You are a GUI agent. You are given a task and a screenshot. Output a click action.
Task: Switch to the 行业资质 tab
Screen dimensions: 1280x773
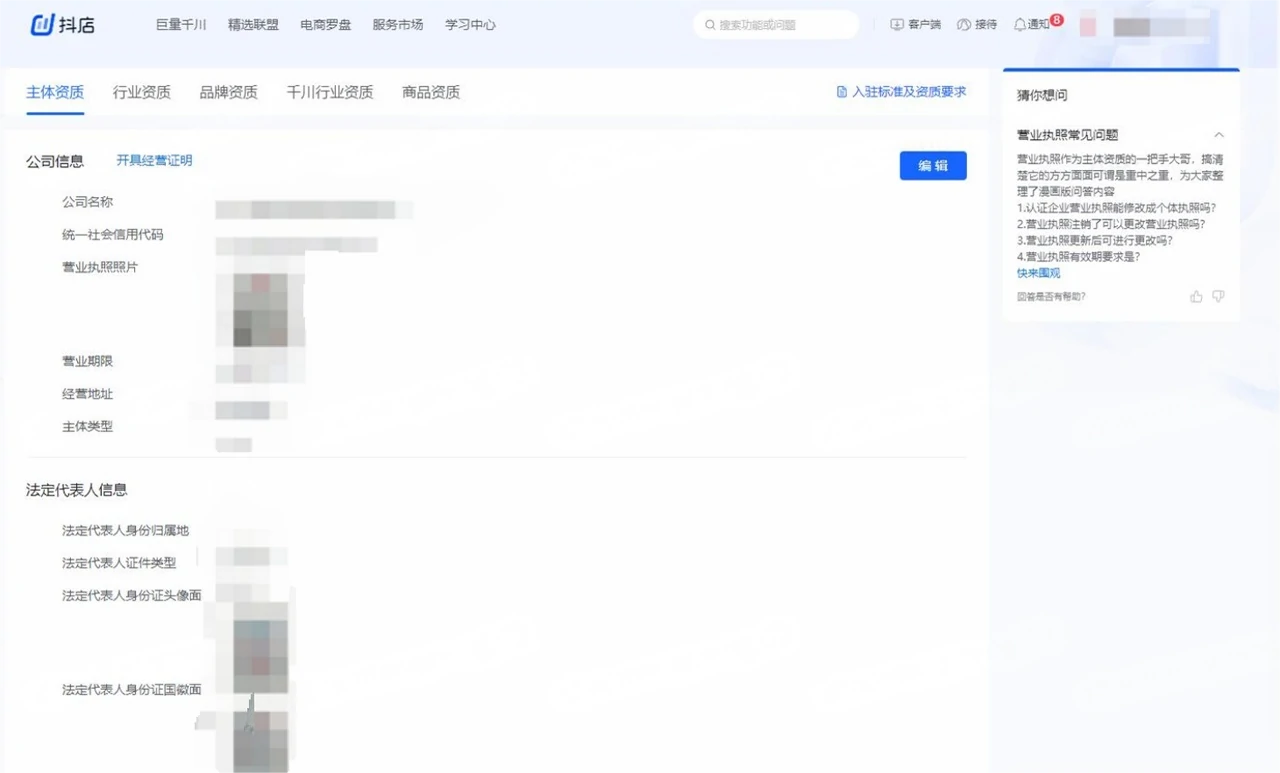[141, 93]
